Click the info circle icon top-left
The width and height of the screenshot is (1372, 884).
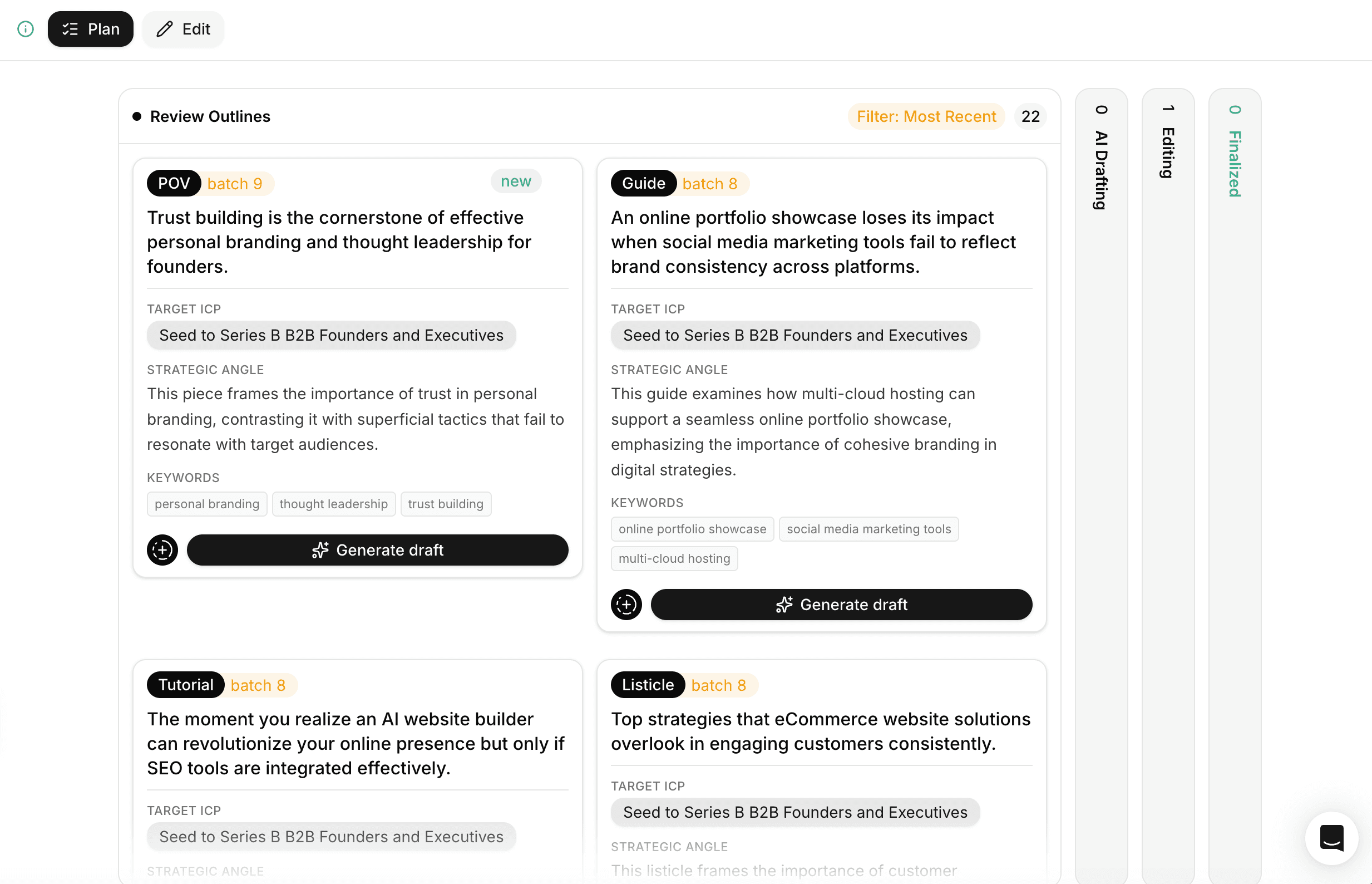[26, 29]
